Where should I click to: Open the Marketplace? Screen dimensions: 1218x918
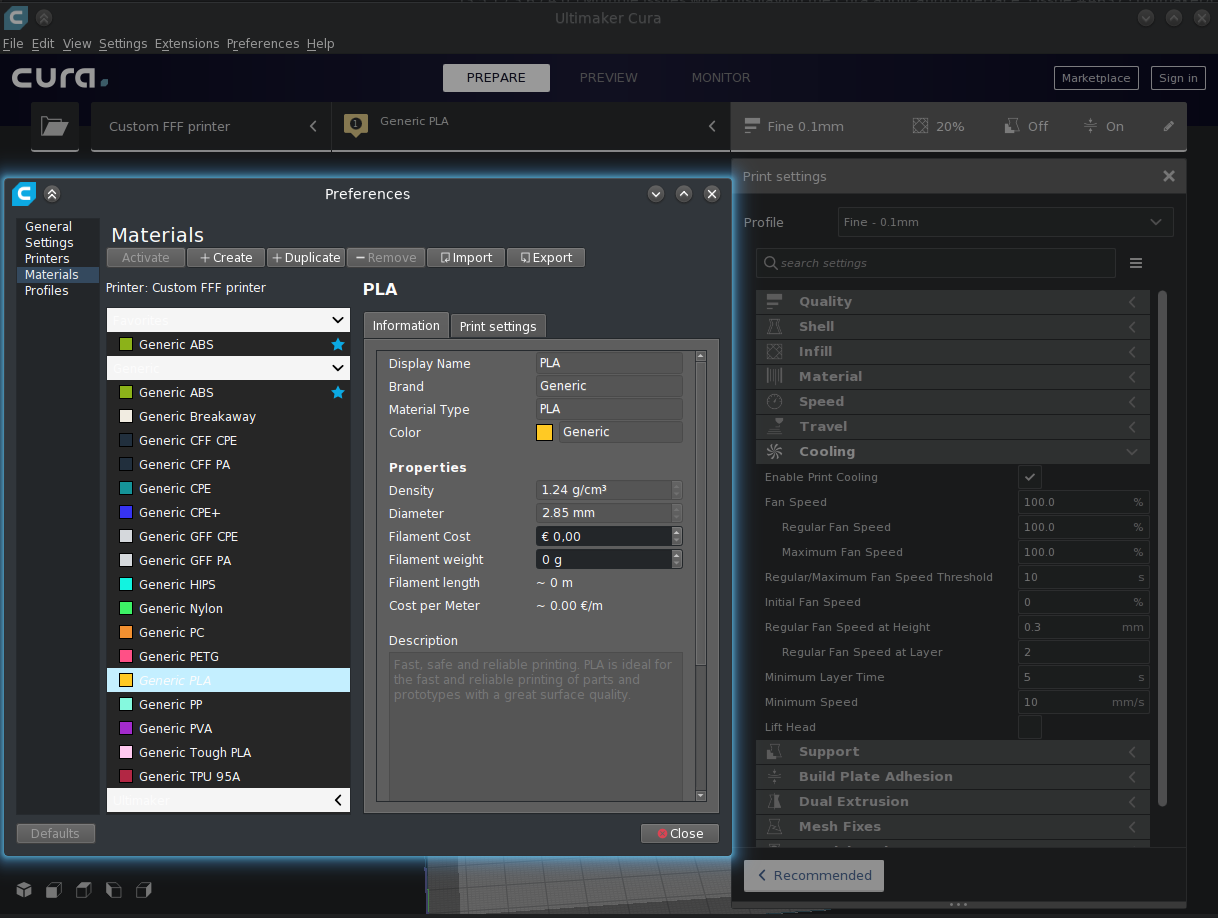coord(1096,78)
